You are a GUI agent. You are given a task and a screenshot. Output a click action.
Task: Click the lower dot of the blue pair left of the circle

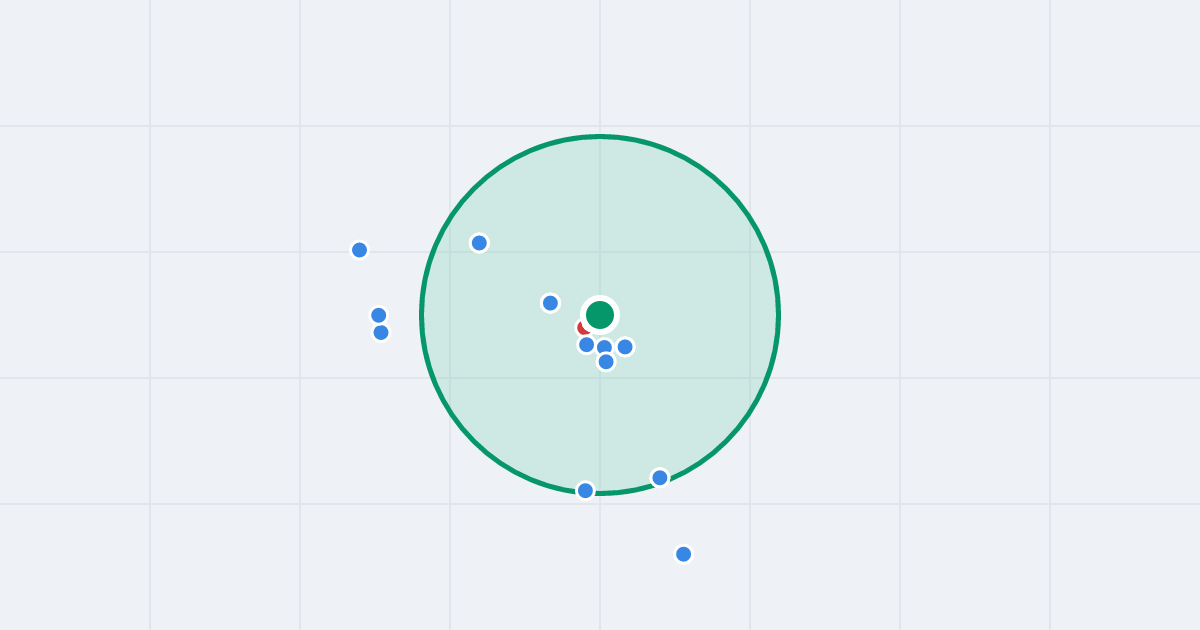click(381, 333)
